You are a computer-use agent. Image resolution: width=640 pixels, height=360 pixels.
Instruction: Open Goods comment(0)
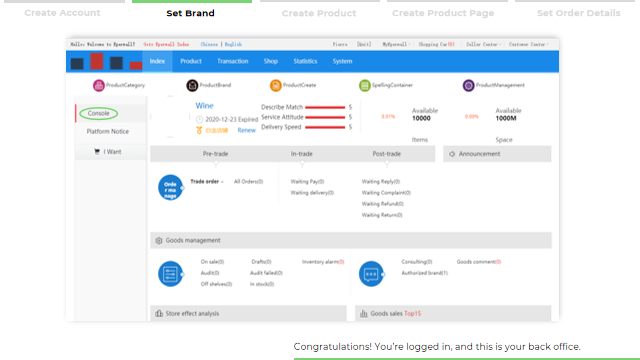pos(479,262)
